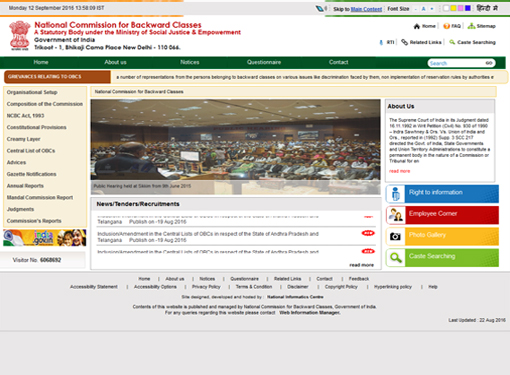This screenshot has height=375, width=510.
Task: Click the india.gov.in banner image
Action: (45, 238)
